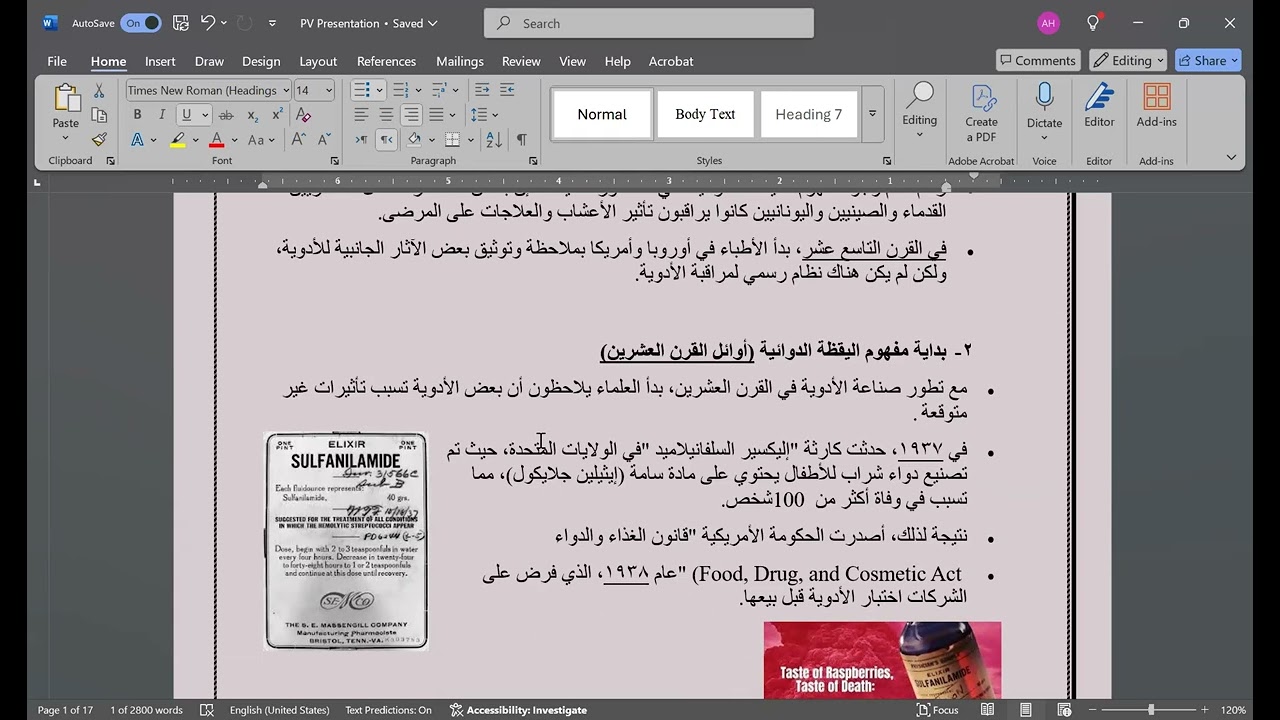Select the Heading 7 style
Image resolution: width=1280 pixels, height=720 pixels.
click(809, 114)
